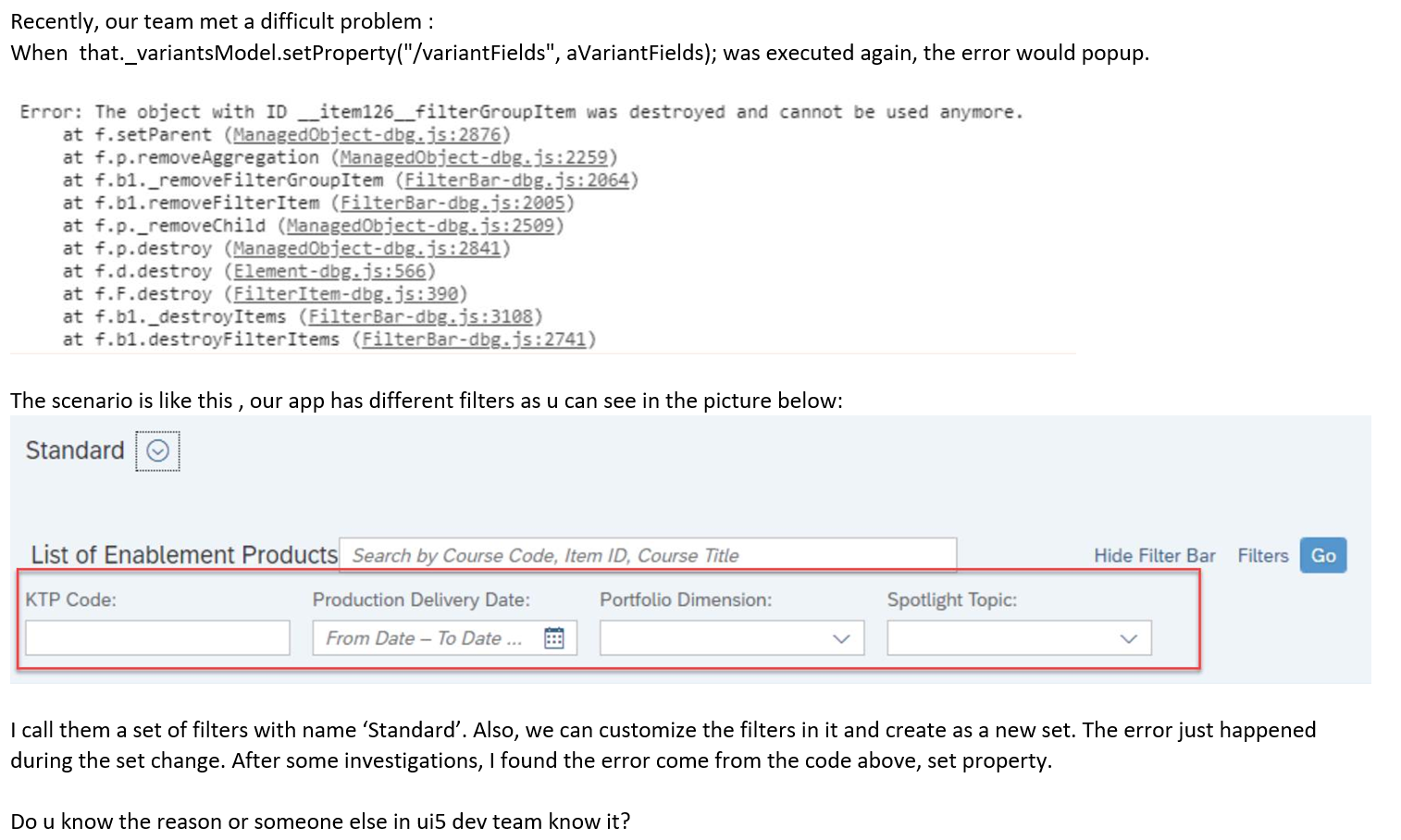Follow the ManagedObject-dbg.js:2259 link
The width and height of the screenshot is (1401, 840).
477,157
